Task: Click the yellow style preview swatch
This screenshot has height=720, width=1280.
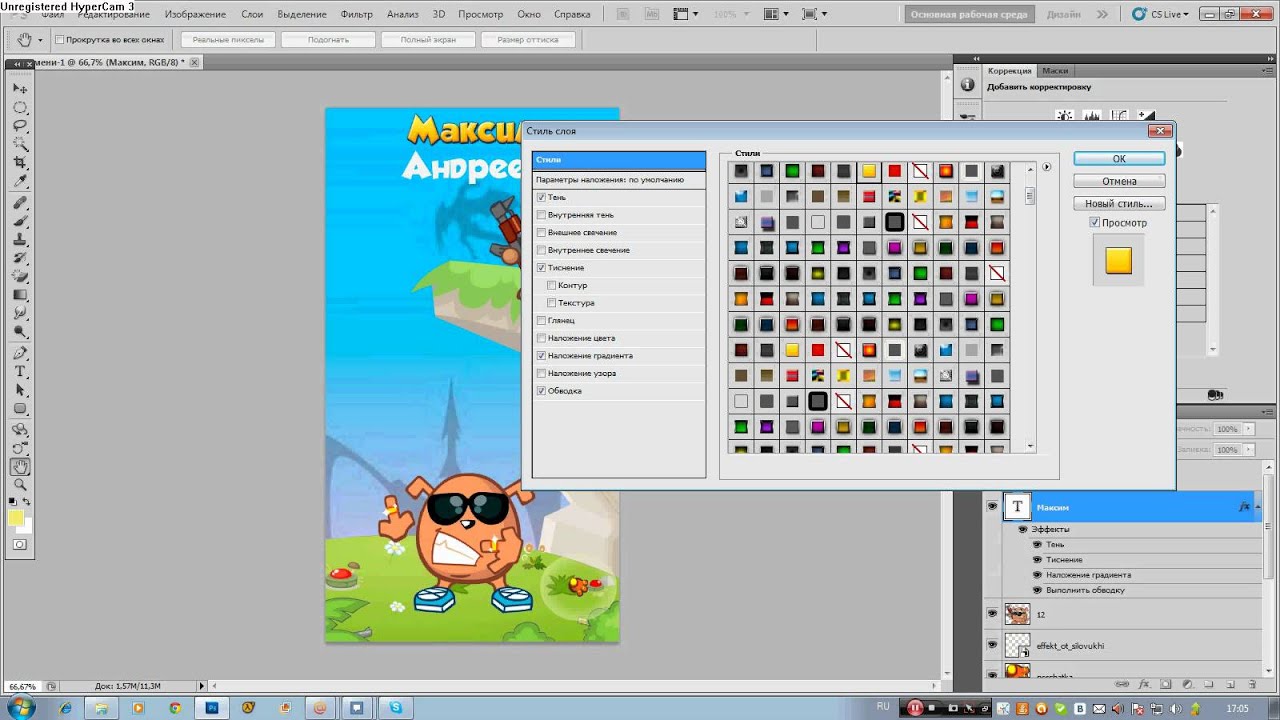Action: click(x=1118, y=260)
